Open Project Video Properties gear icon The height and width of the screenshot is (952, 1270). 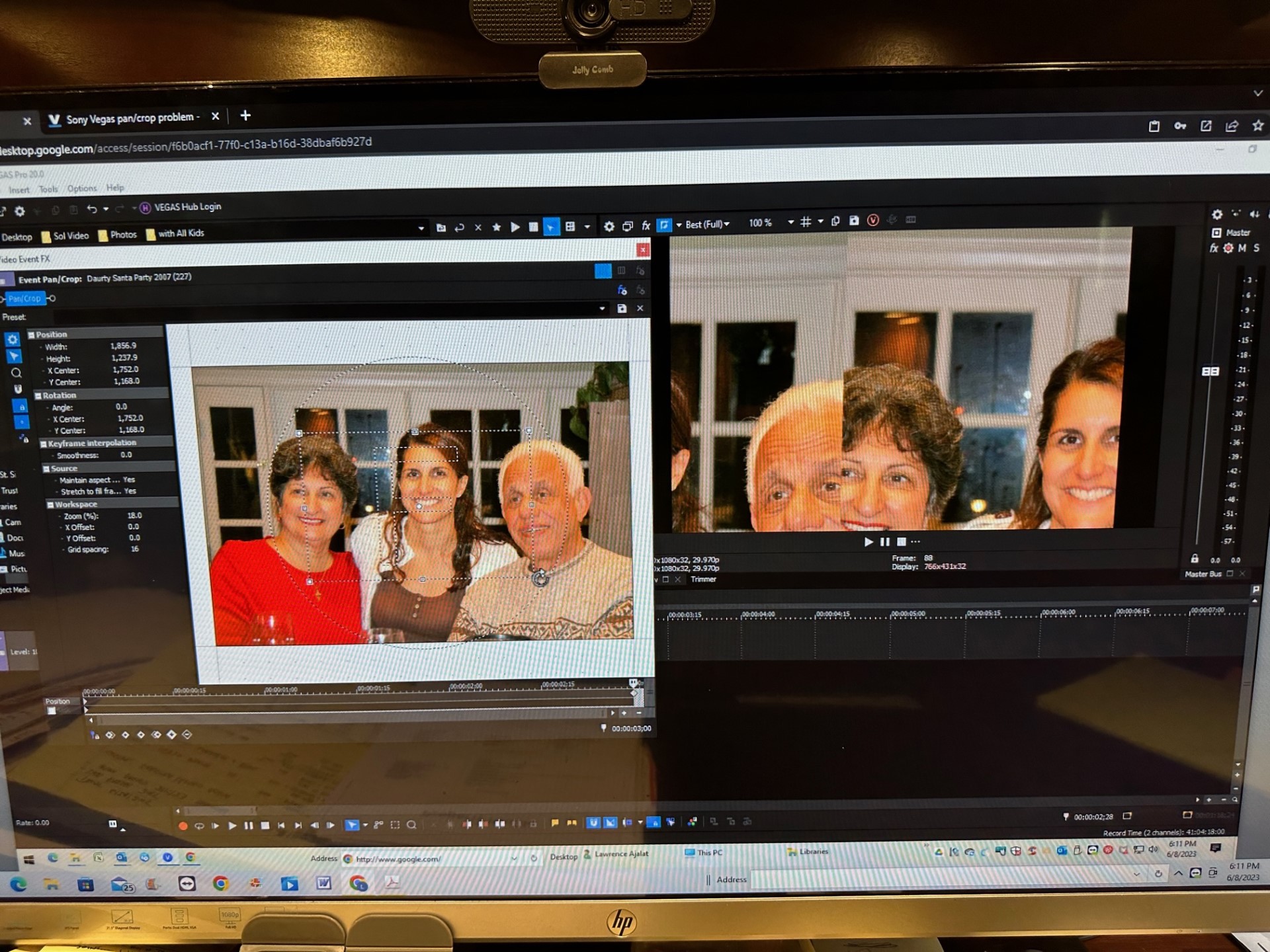[609, 227]
